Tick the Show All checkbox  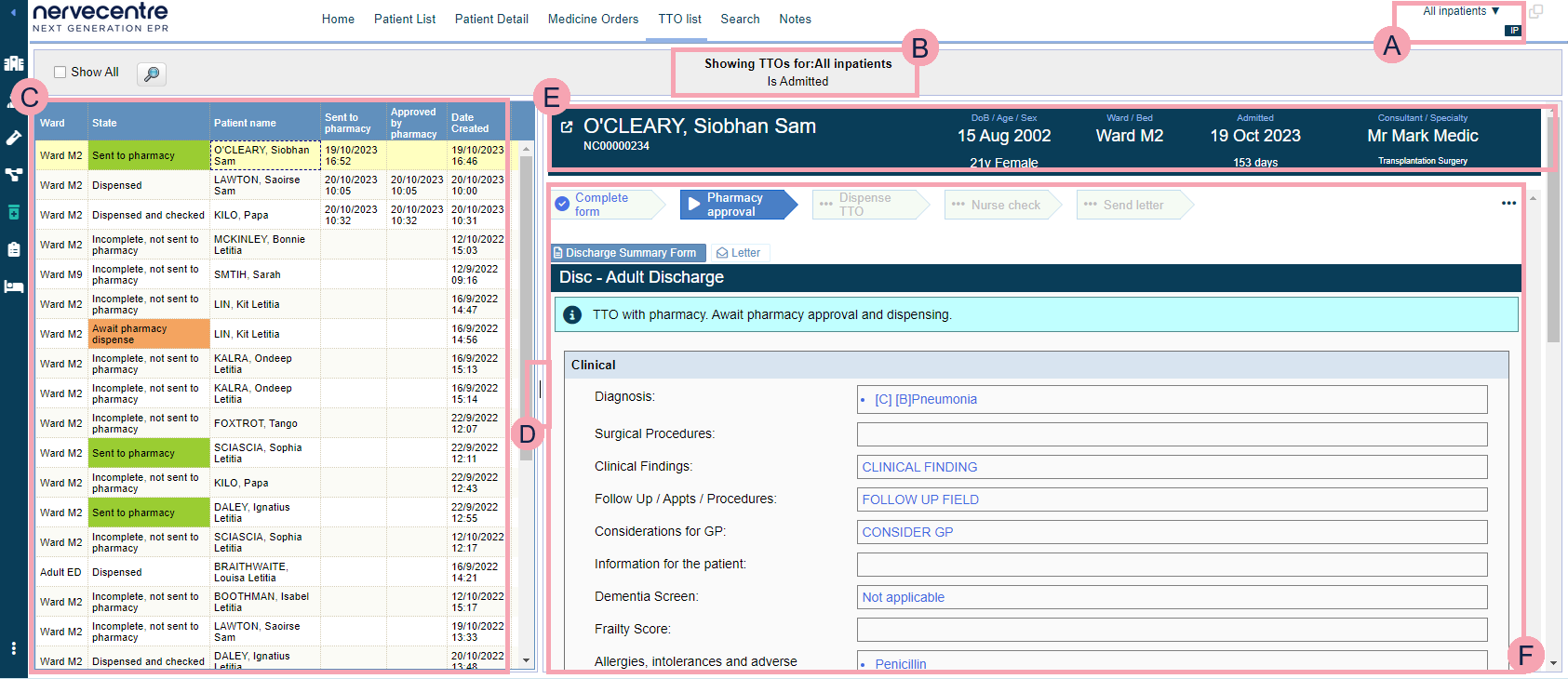60,73
